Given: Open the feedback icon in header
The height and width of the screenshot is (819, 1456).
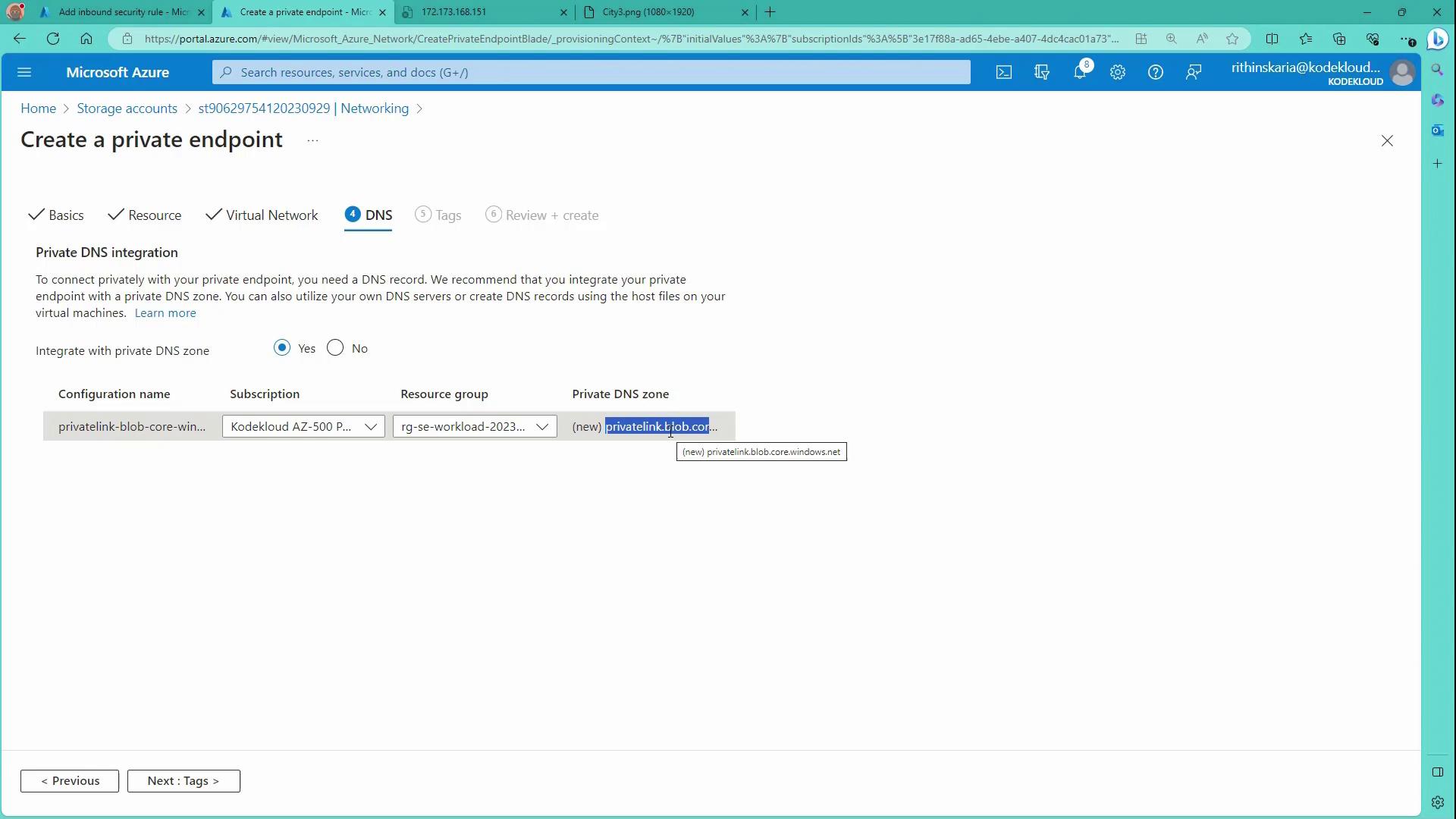Looking at the screenshot, I should click(x=1193, y=72).
